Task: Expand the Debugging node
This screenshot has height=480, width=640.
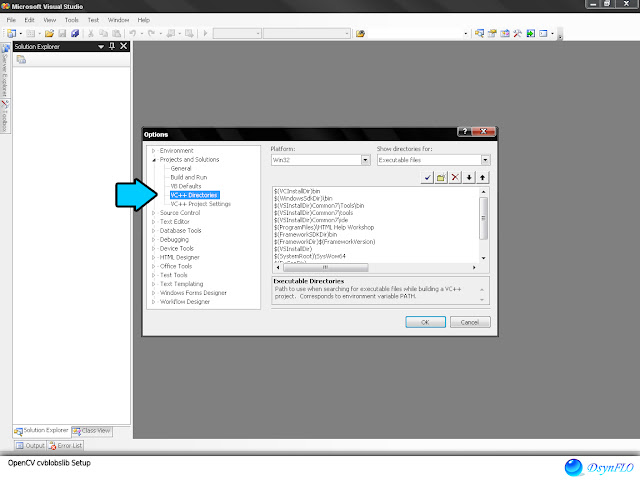Action: [x=154, y=240]
